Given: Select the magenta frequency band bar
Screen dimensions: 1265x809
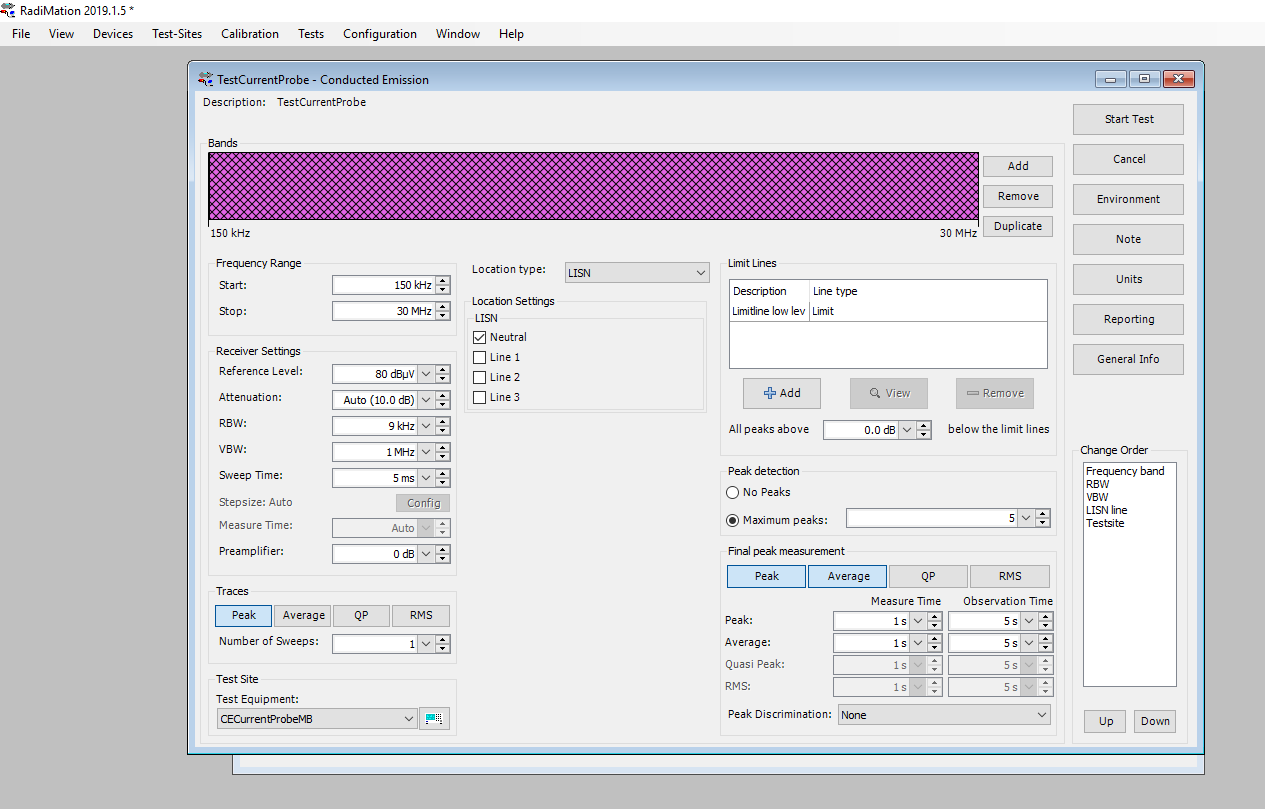Looking at the screenshot, I should click(593, 187).
